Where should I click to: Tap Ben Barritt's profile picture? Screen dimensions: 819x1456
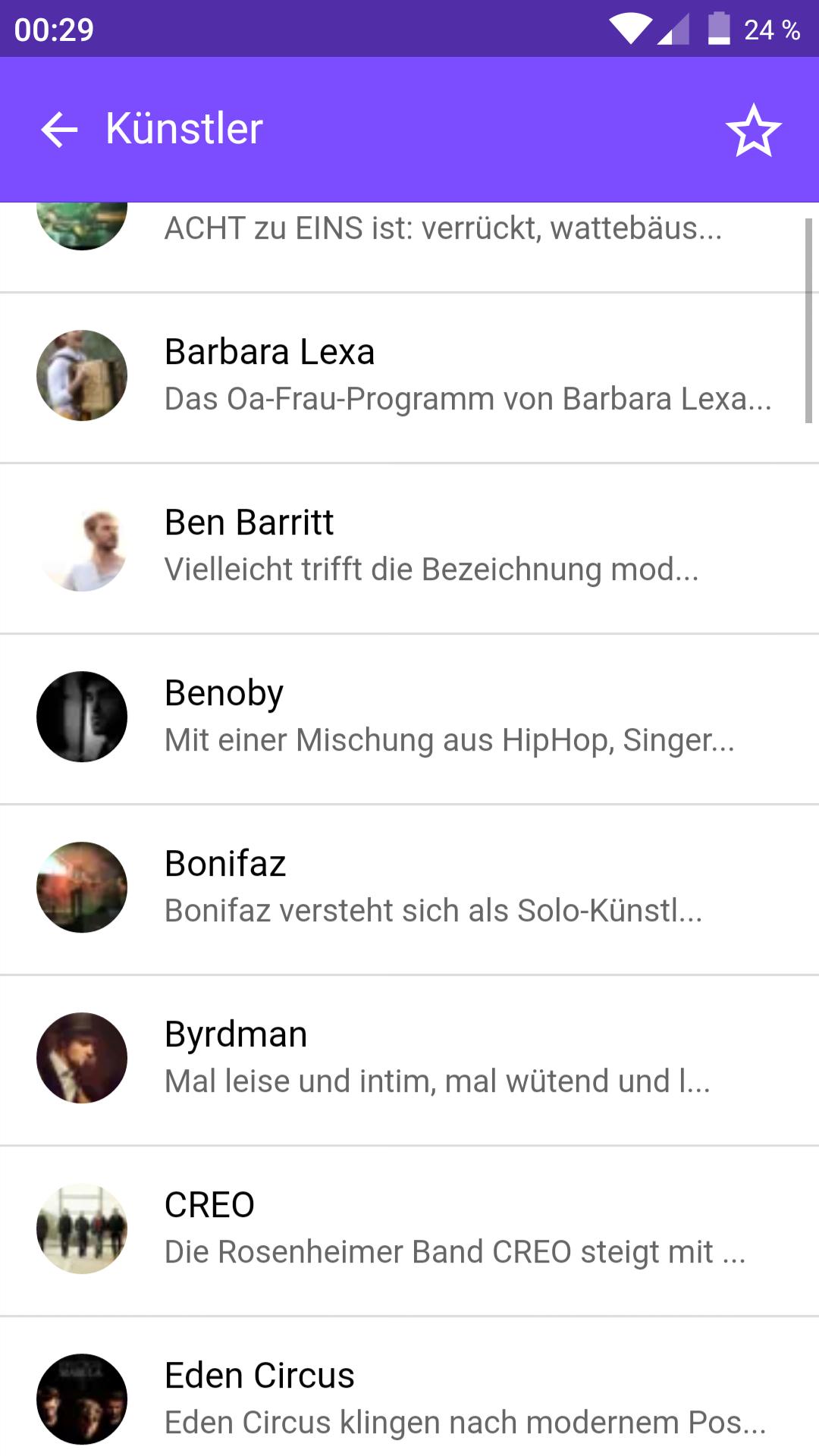tap(82, 546)
